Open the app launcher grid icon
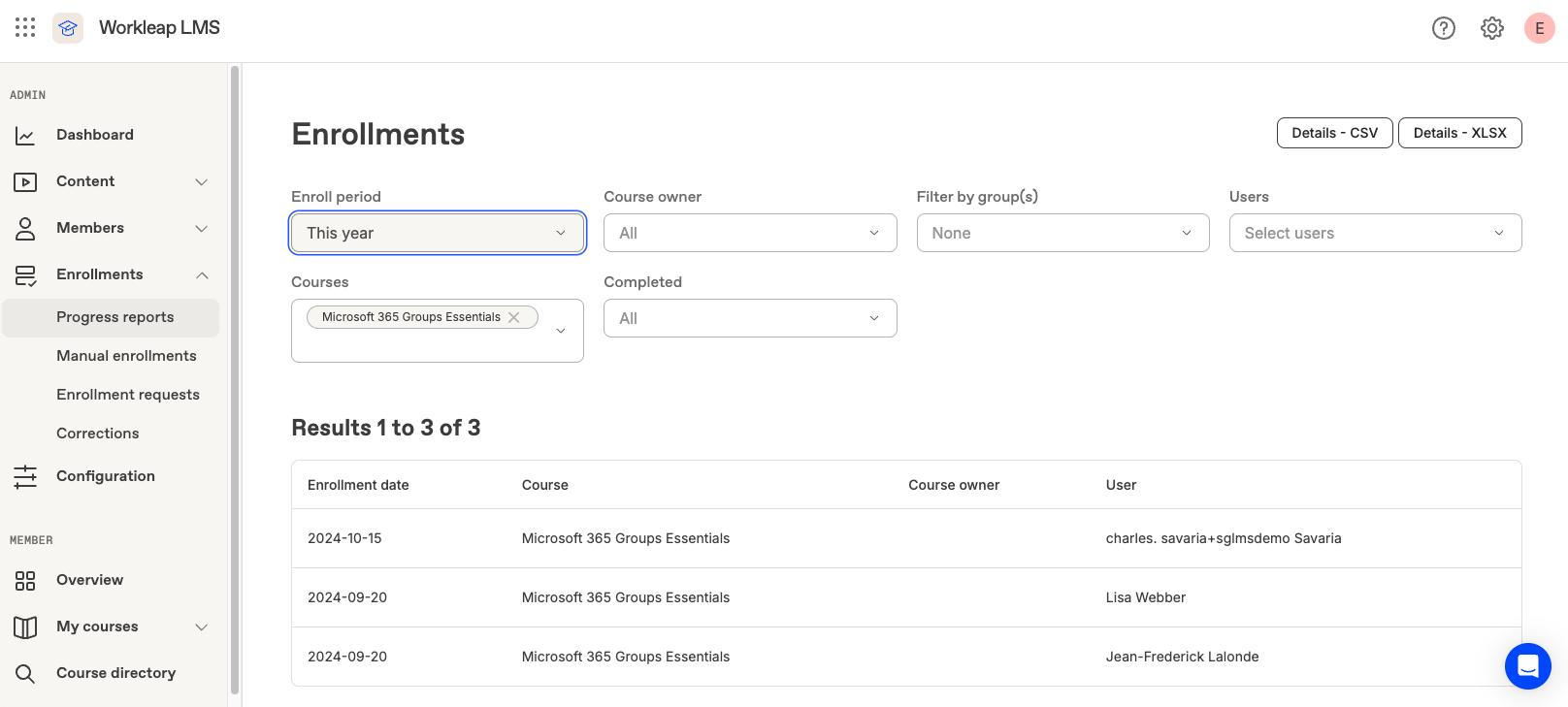The width and height of the screenshot is (1568, 707). [x=25, y=27]
